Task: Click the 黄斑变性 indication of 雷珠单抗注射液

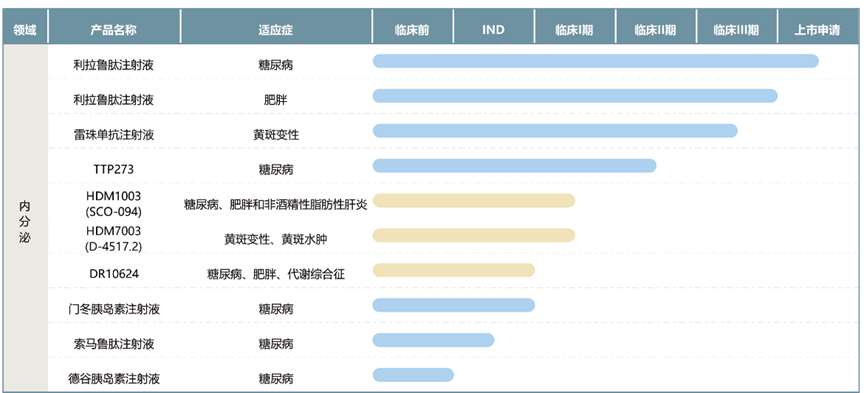Action: 276,134
